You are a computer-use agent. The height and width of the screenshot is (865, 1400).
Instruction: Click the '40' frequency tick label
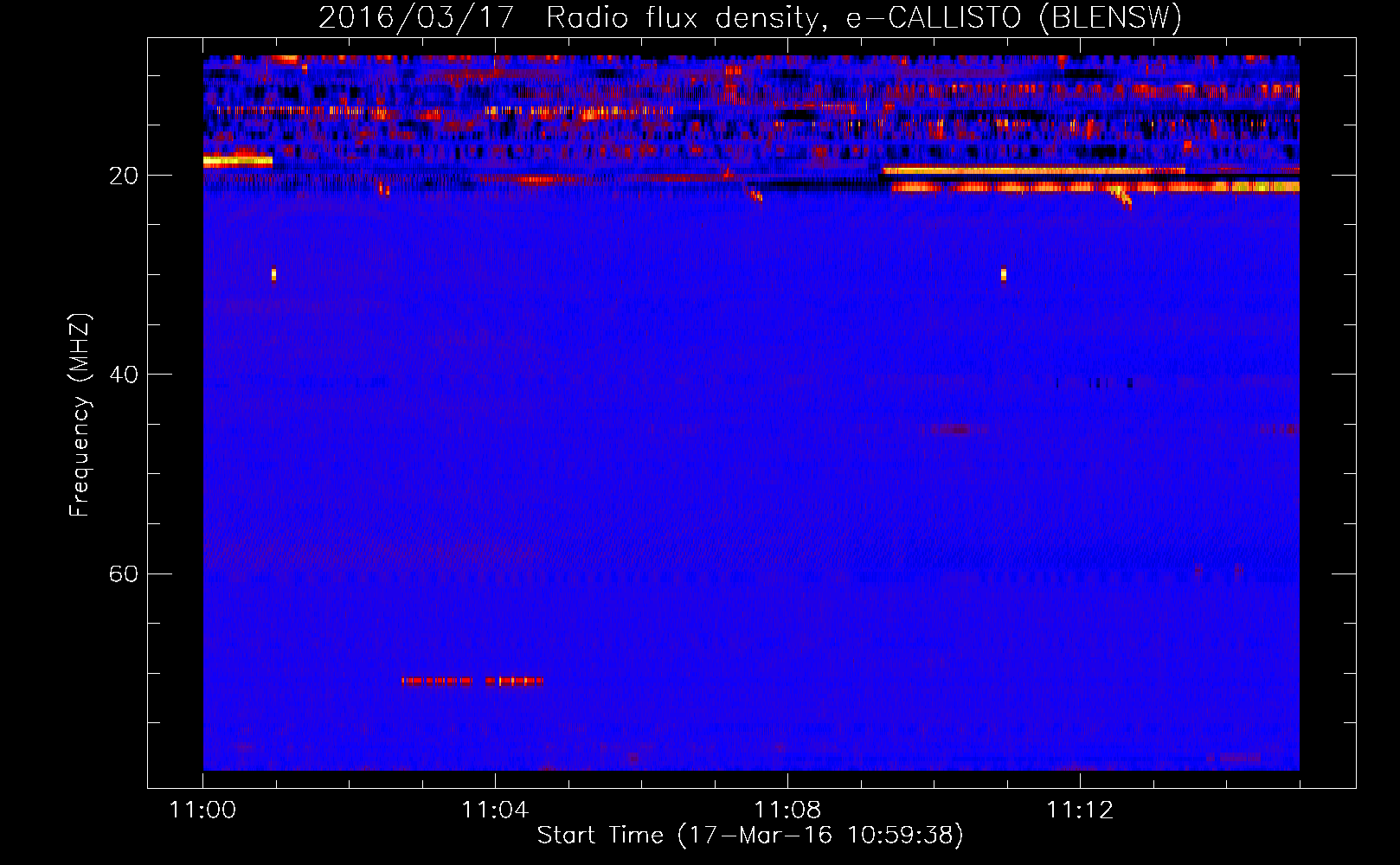124,375
